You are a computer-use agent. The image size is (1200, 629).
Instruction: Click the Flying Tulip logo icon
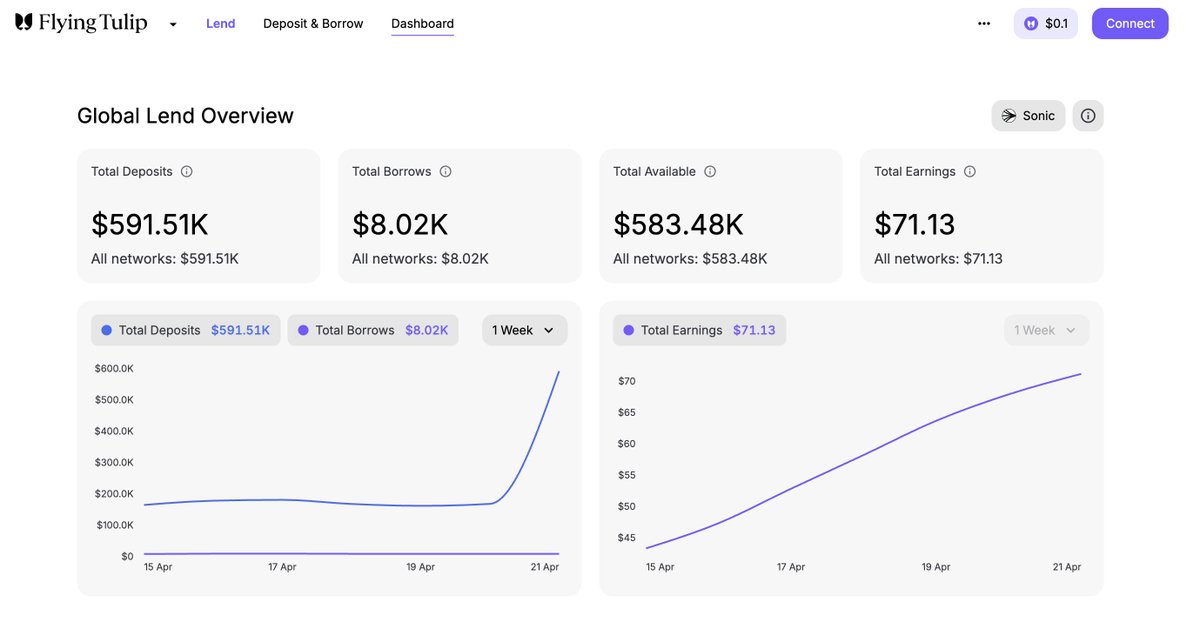click(24, 22)
